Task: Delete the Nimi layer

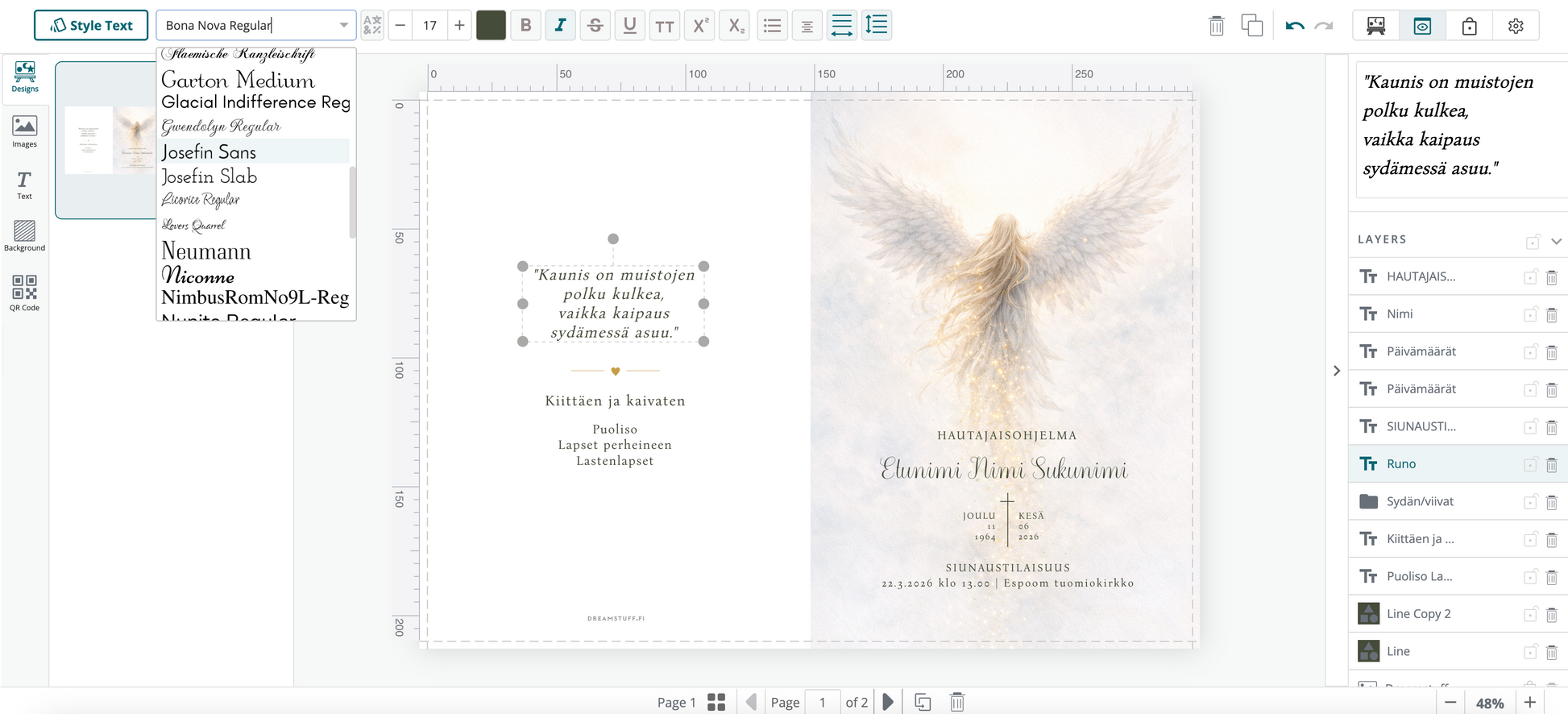Action: pyautogui.click(x=1552, y=314)
